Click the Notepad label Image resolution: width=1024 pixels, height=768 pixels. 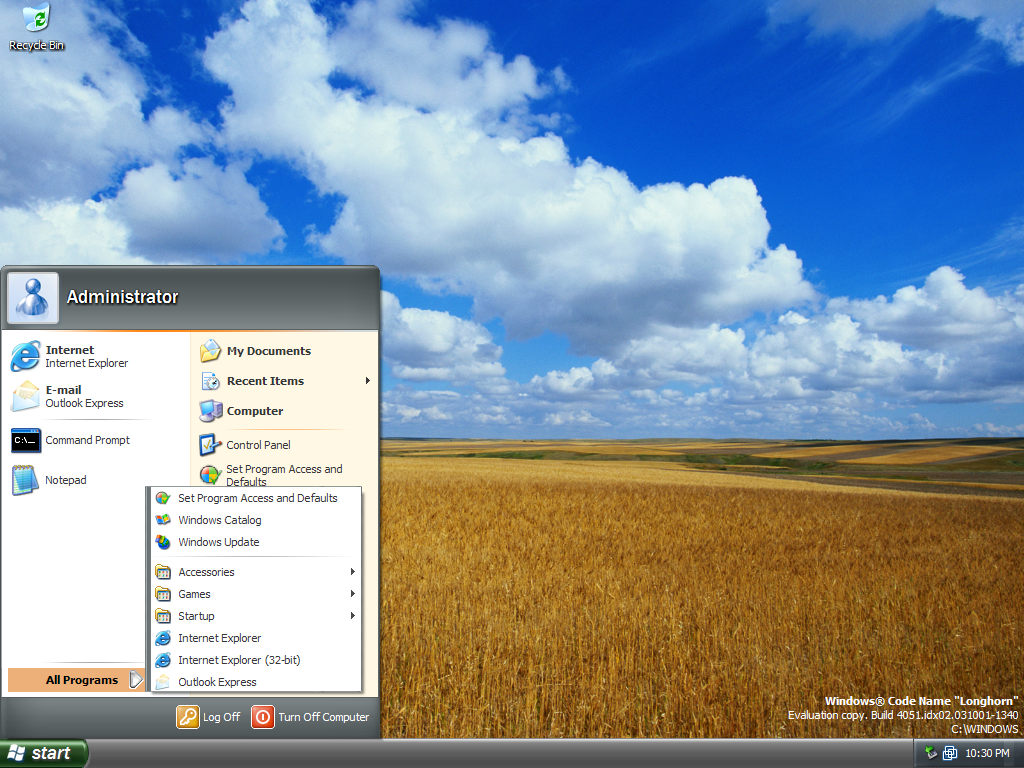coord(65,480)
